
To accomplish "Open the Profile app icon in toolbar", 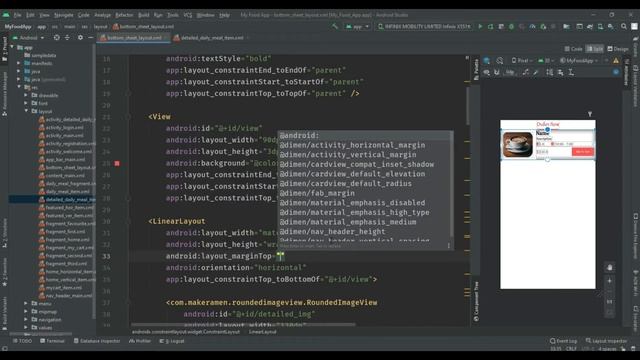I will (532, 27).
